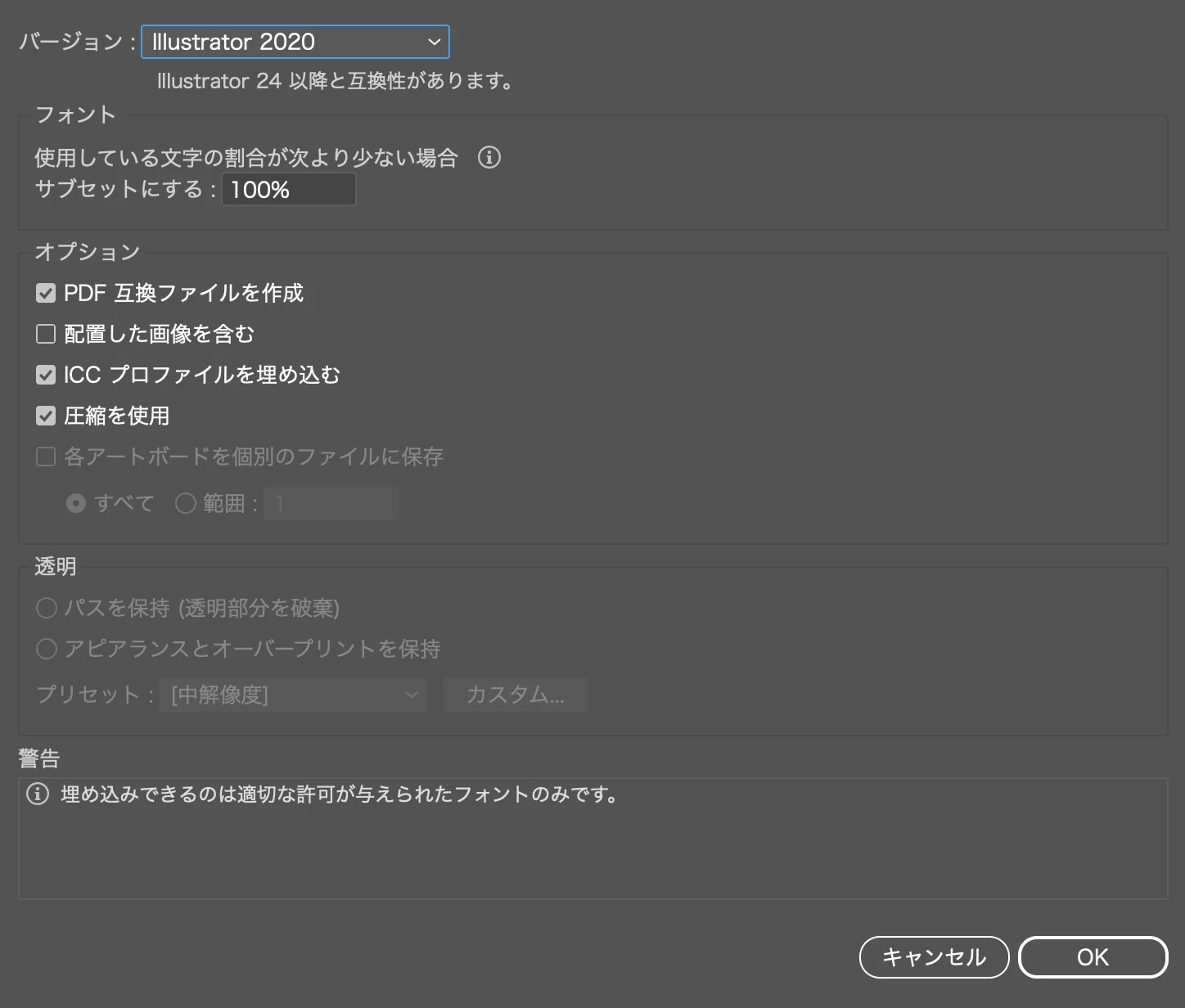Viewport: 1185px width, 1008px height.
Task: Click the カスタム... button
Action: pos(516,695)
